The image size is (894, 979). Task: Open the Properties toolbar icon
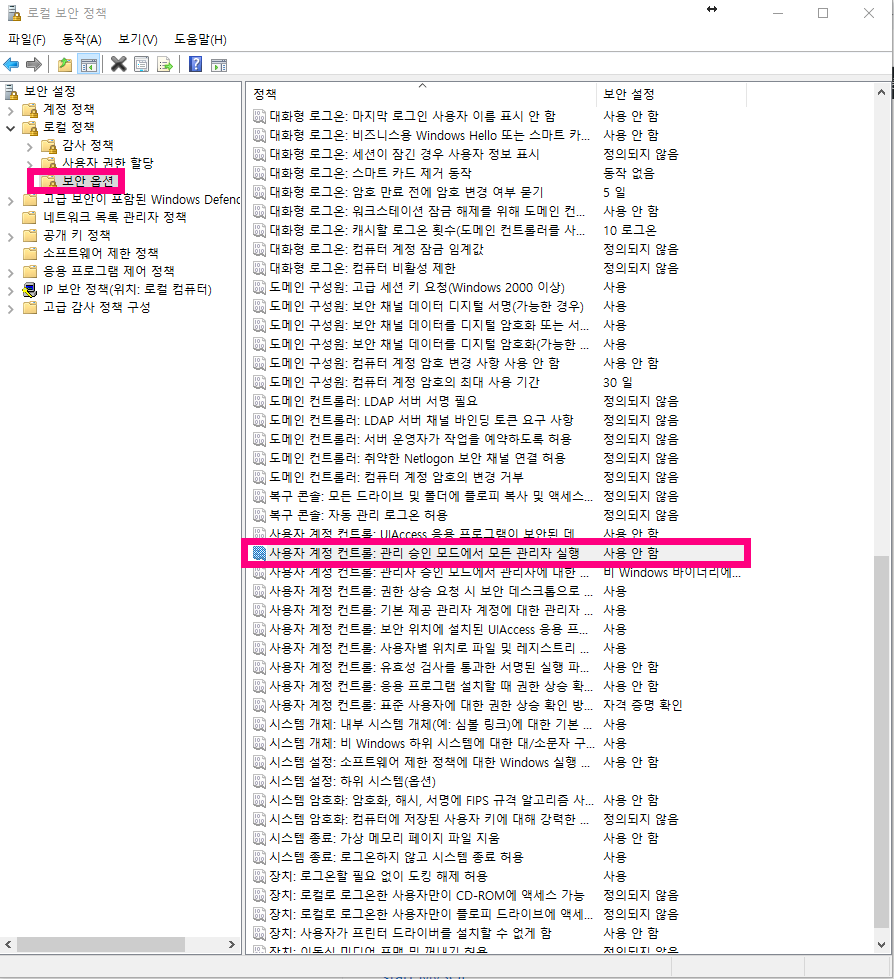click(142, 64)
